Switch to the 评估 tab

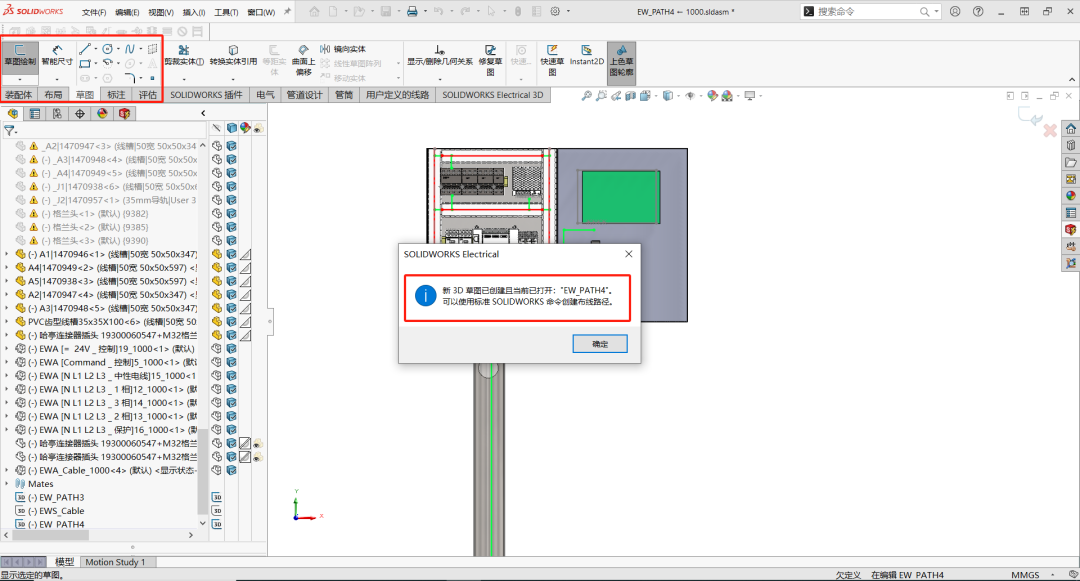(147, 95)
